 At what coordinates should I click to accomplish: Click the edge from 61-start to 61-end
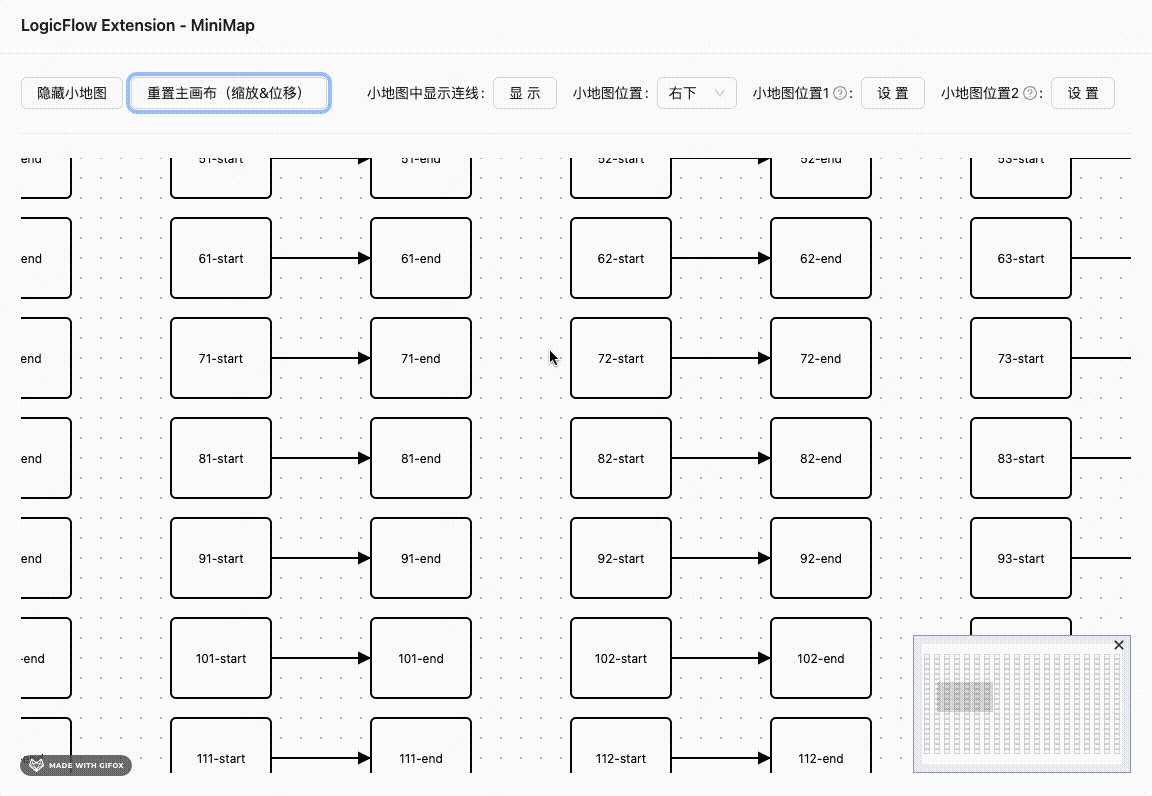point(321,258)
